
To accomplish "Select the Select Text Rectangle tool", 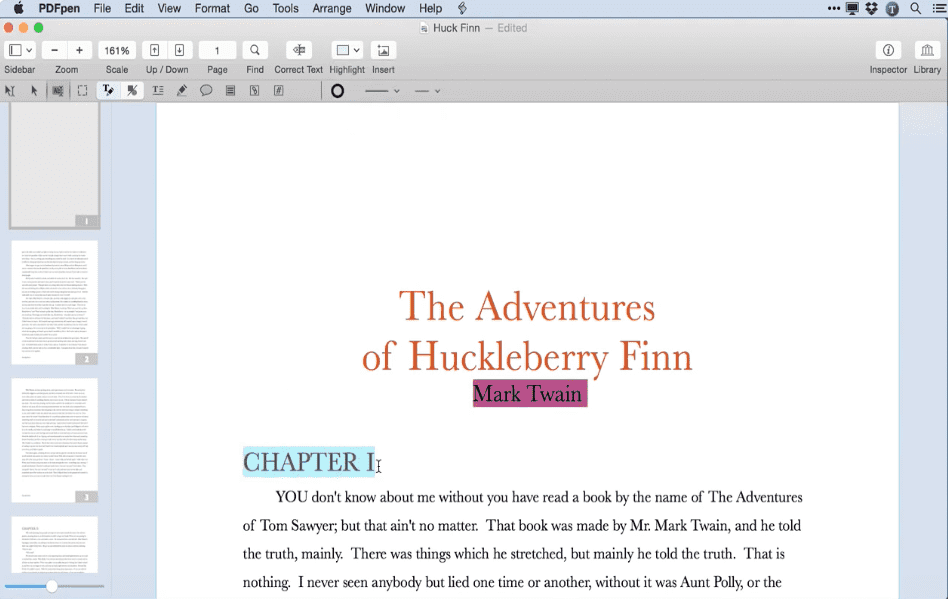I will (x=58, y=91).
